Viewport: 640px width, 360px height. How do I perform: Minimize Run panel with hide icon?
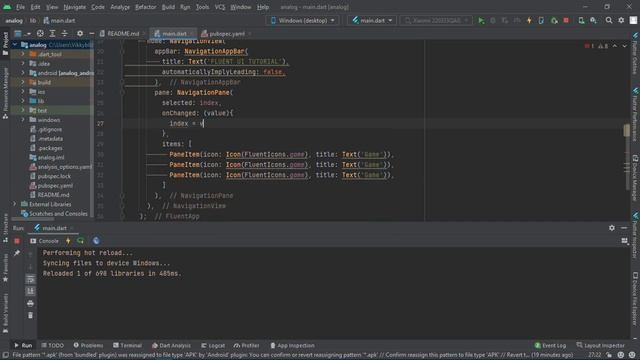point(624,228)
